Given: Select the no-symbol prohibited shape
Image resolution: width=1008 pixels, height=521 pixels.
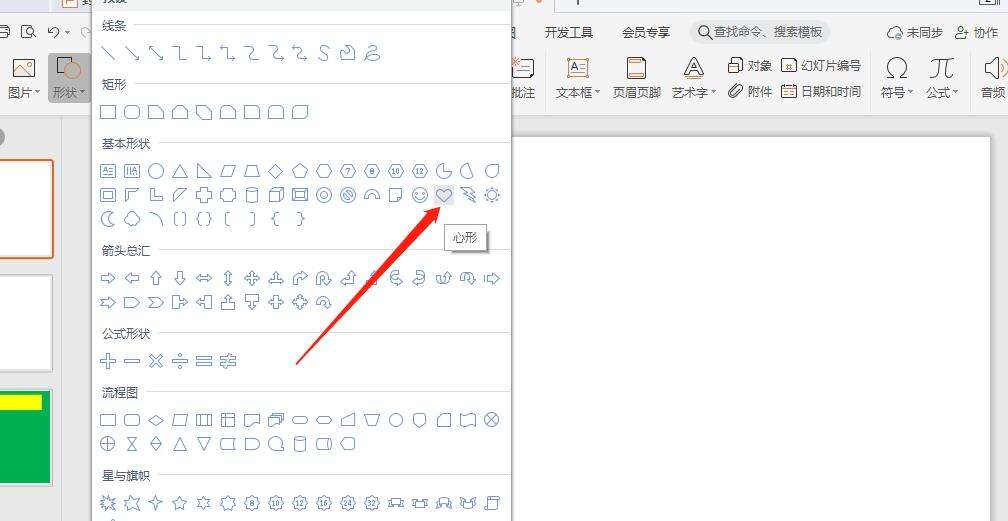Looking at the screenshot, I should click(348, 195).
